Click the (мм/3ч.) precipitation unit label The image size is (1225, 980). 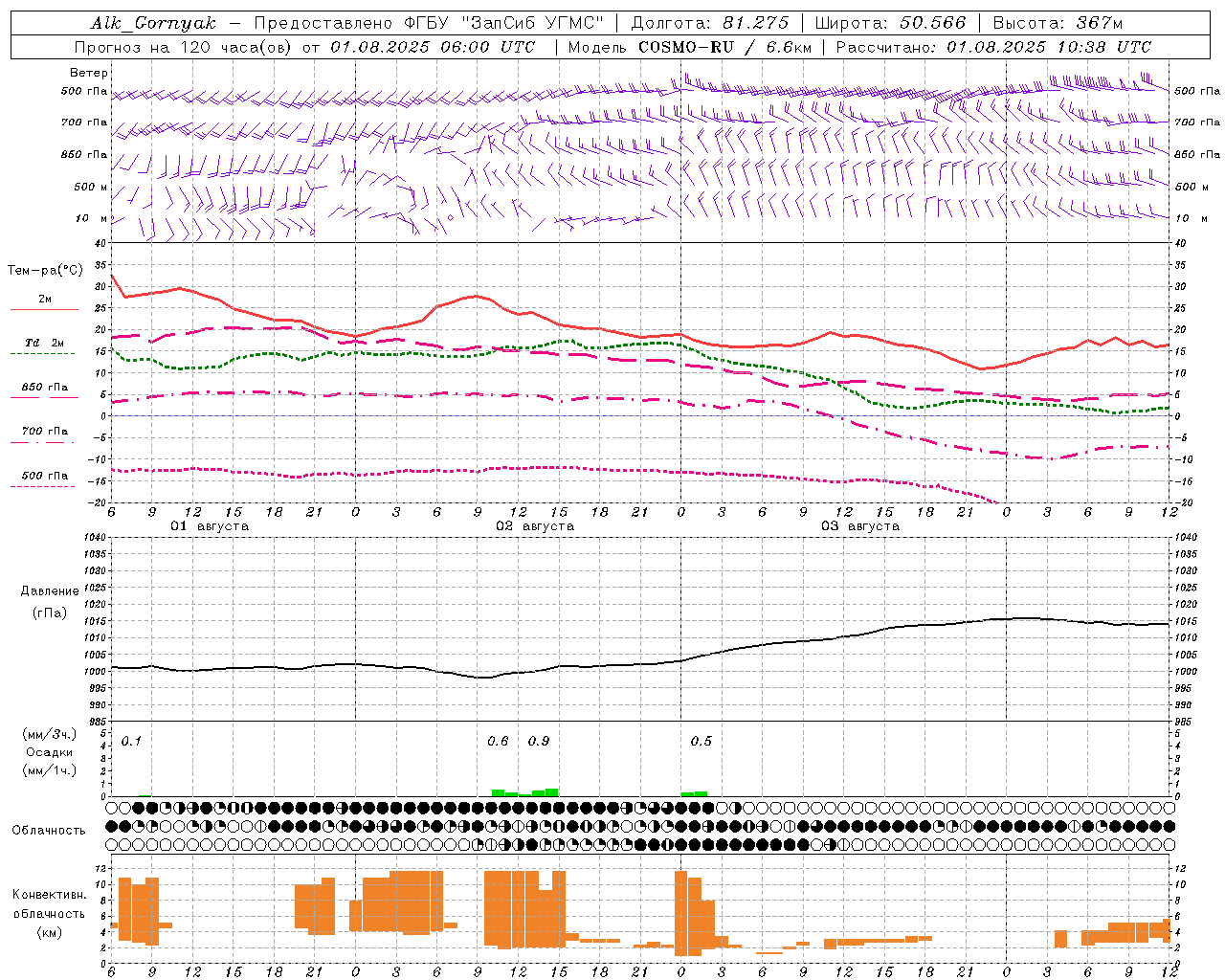(x=50, y=734)
